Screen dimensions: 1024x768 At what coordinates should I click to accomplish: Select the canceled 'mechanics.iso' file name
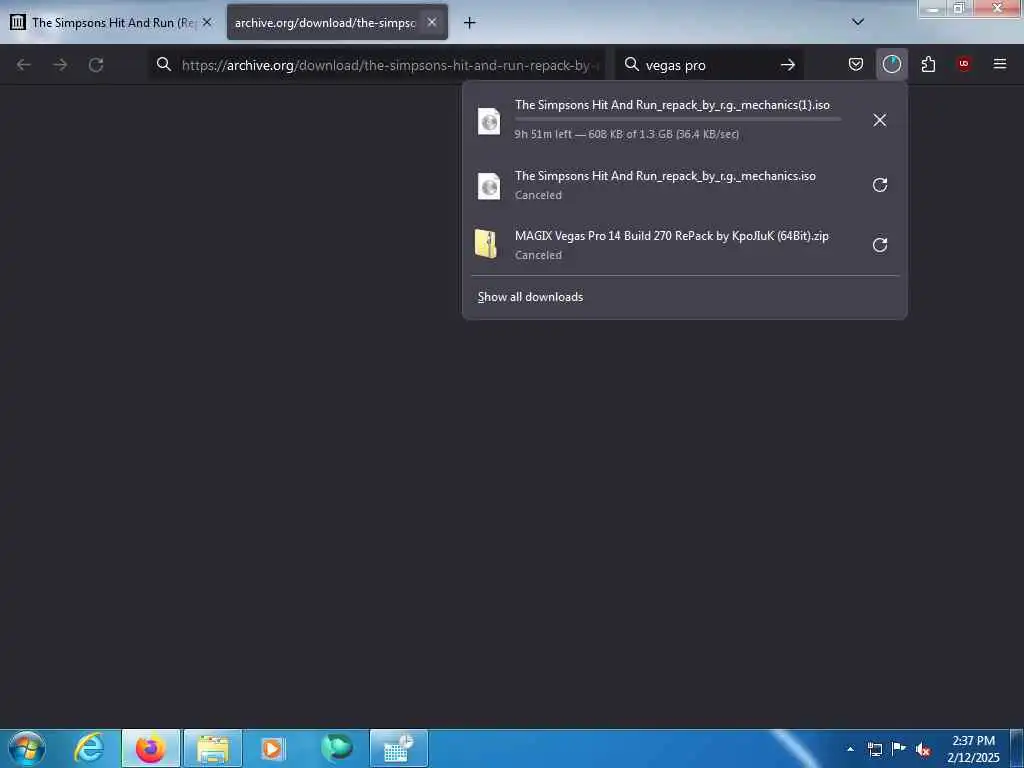tap(665, 176)
